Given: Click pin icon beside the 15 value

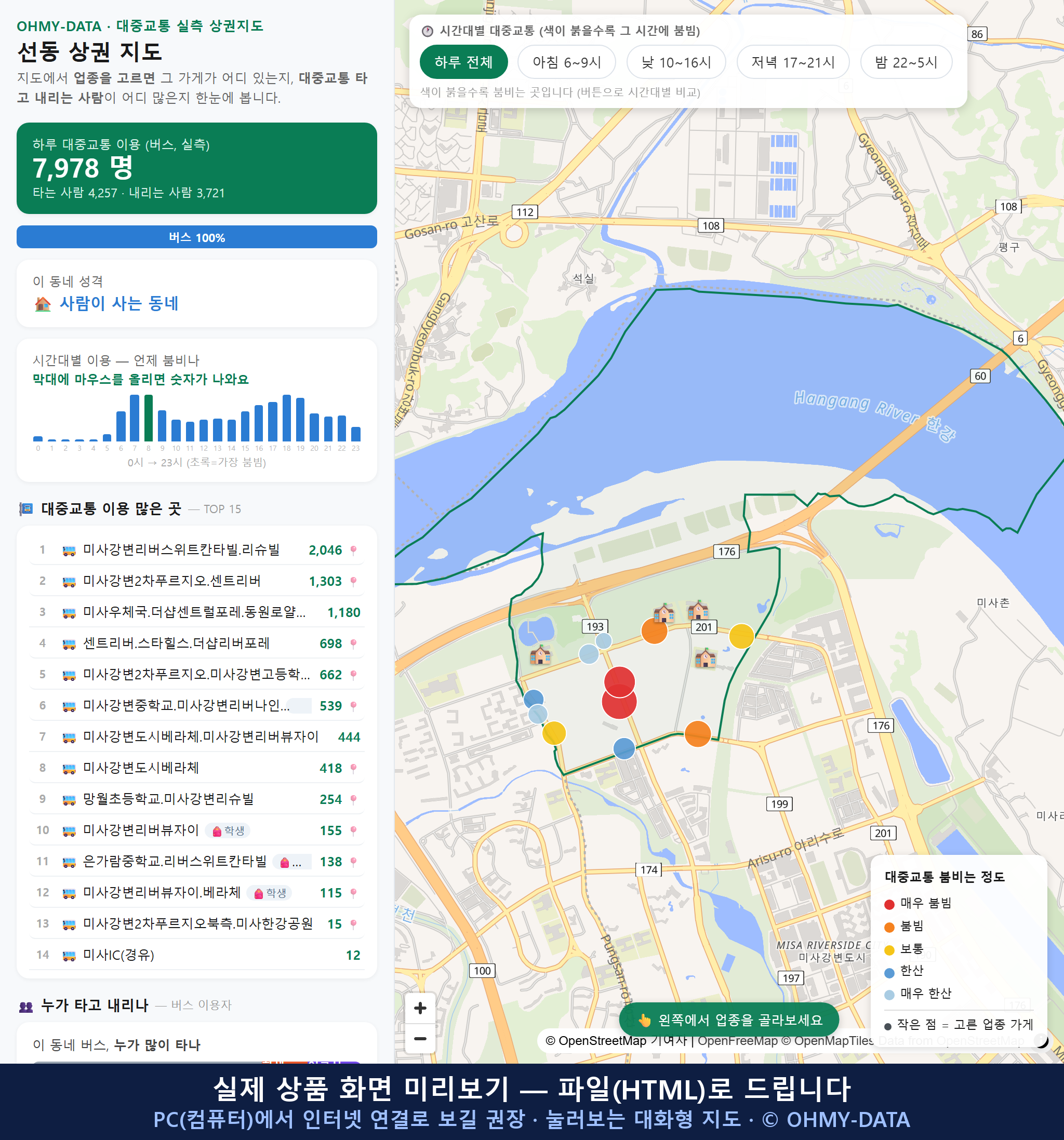Looking at the screenshot, I should [353, 923].
